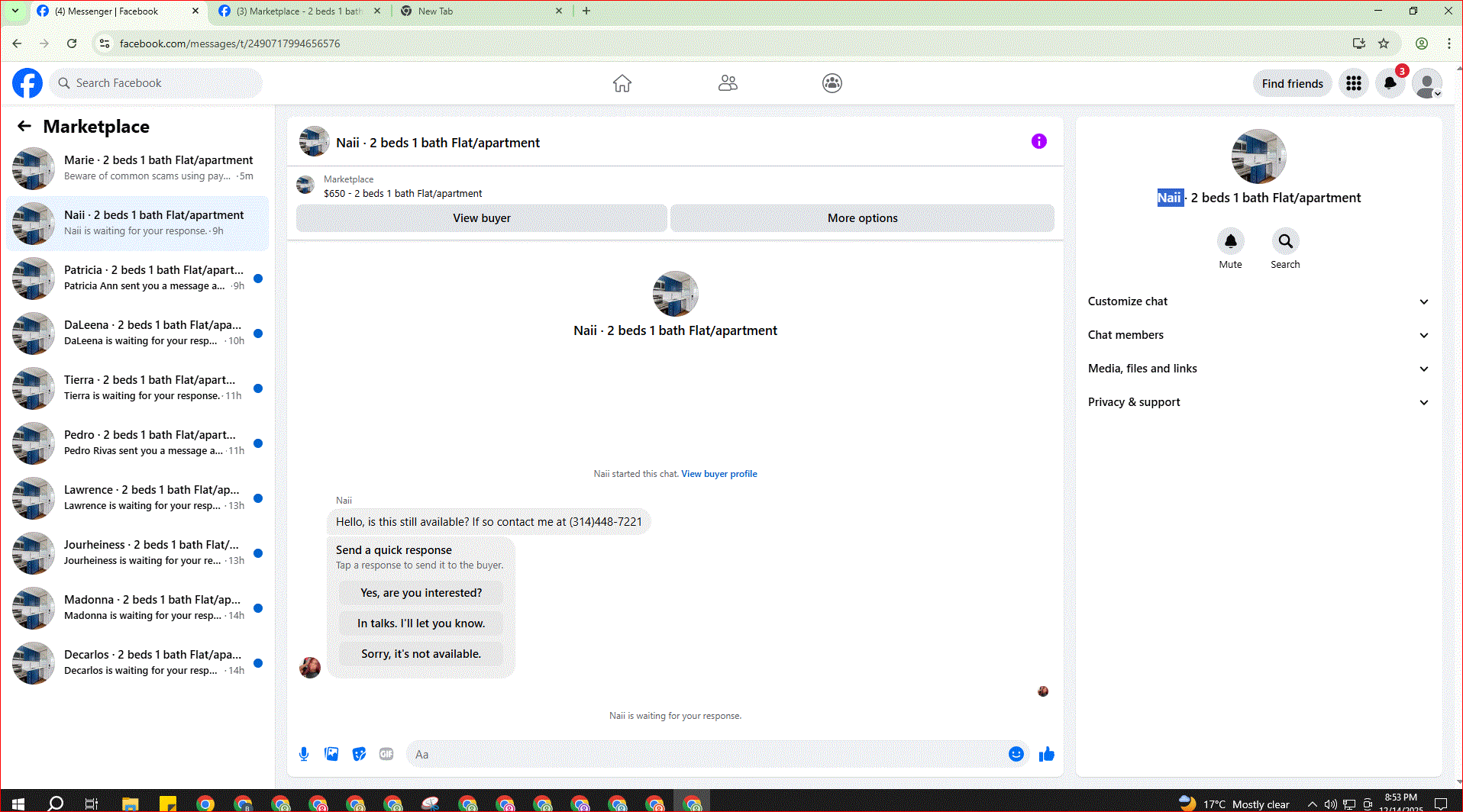The image size is (1463, 812).
Task: Open the notifications bell with badge
Action: 1390,83
